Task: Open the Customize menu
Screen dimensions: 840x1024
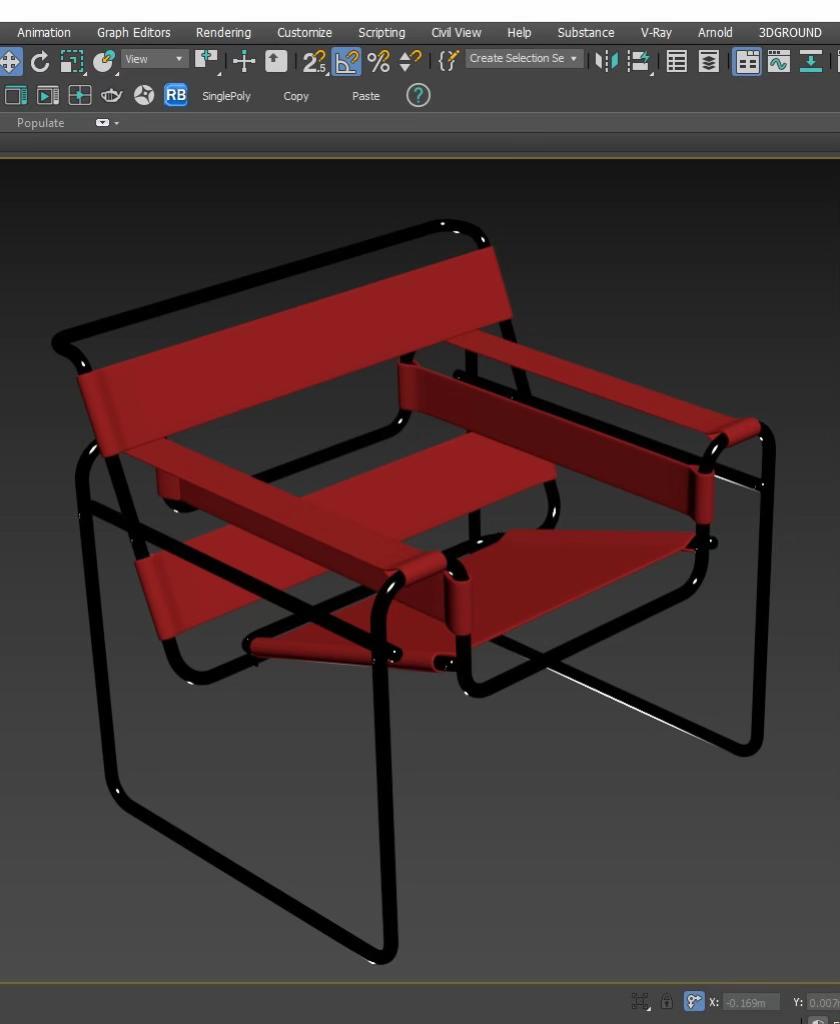Action: click(304, 33)
